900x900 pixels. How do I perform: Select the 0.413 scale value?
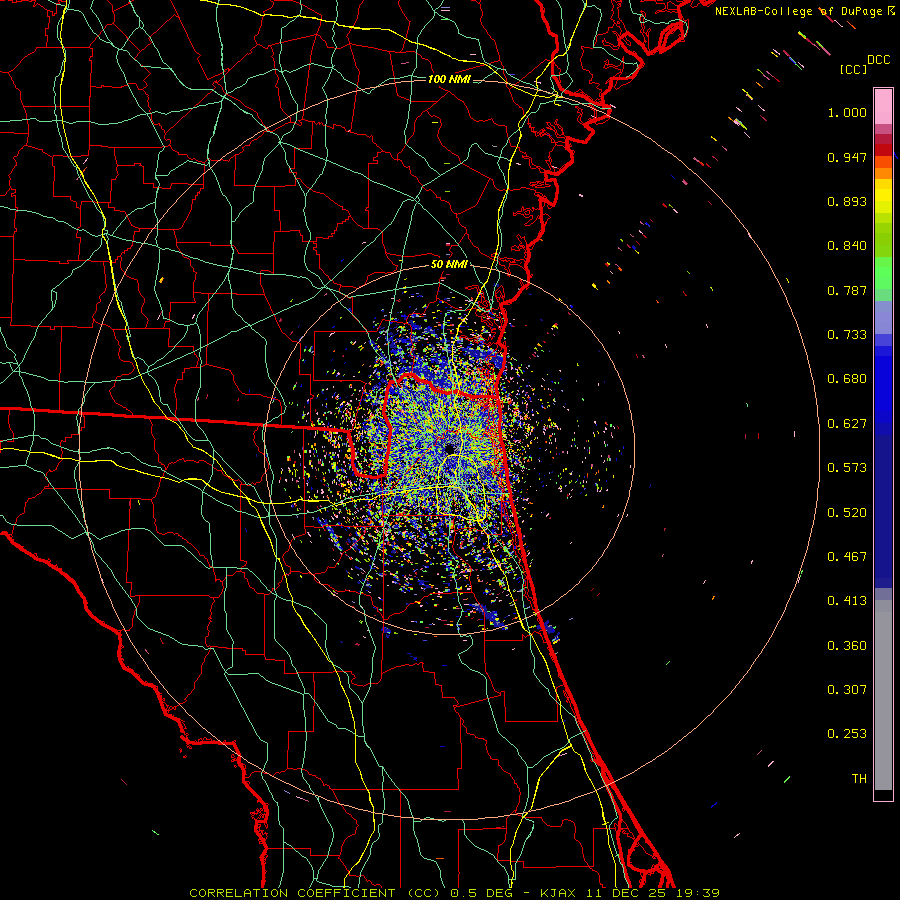(x=847, y=601)
